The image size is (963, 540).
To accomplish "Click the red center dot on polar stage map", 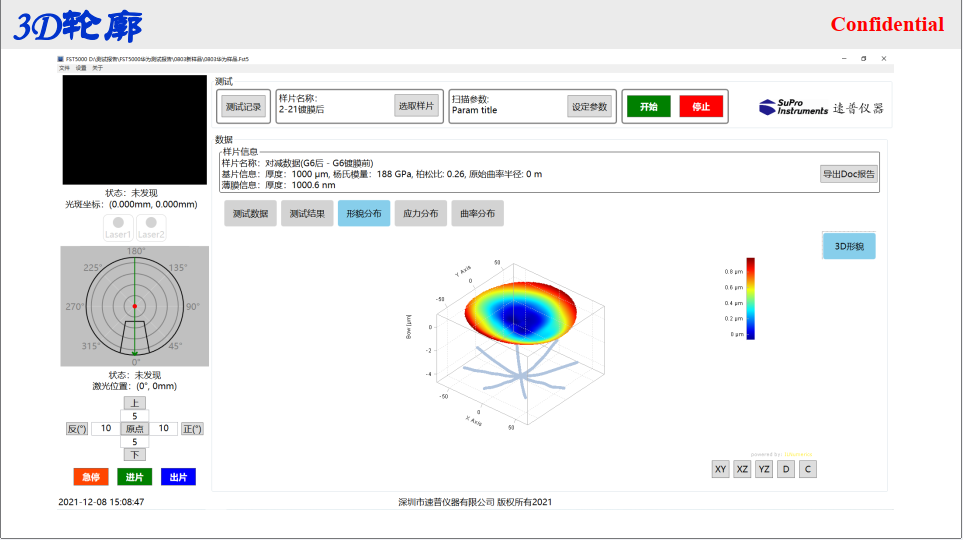I will (135, 306).
